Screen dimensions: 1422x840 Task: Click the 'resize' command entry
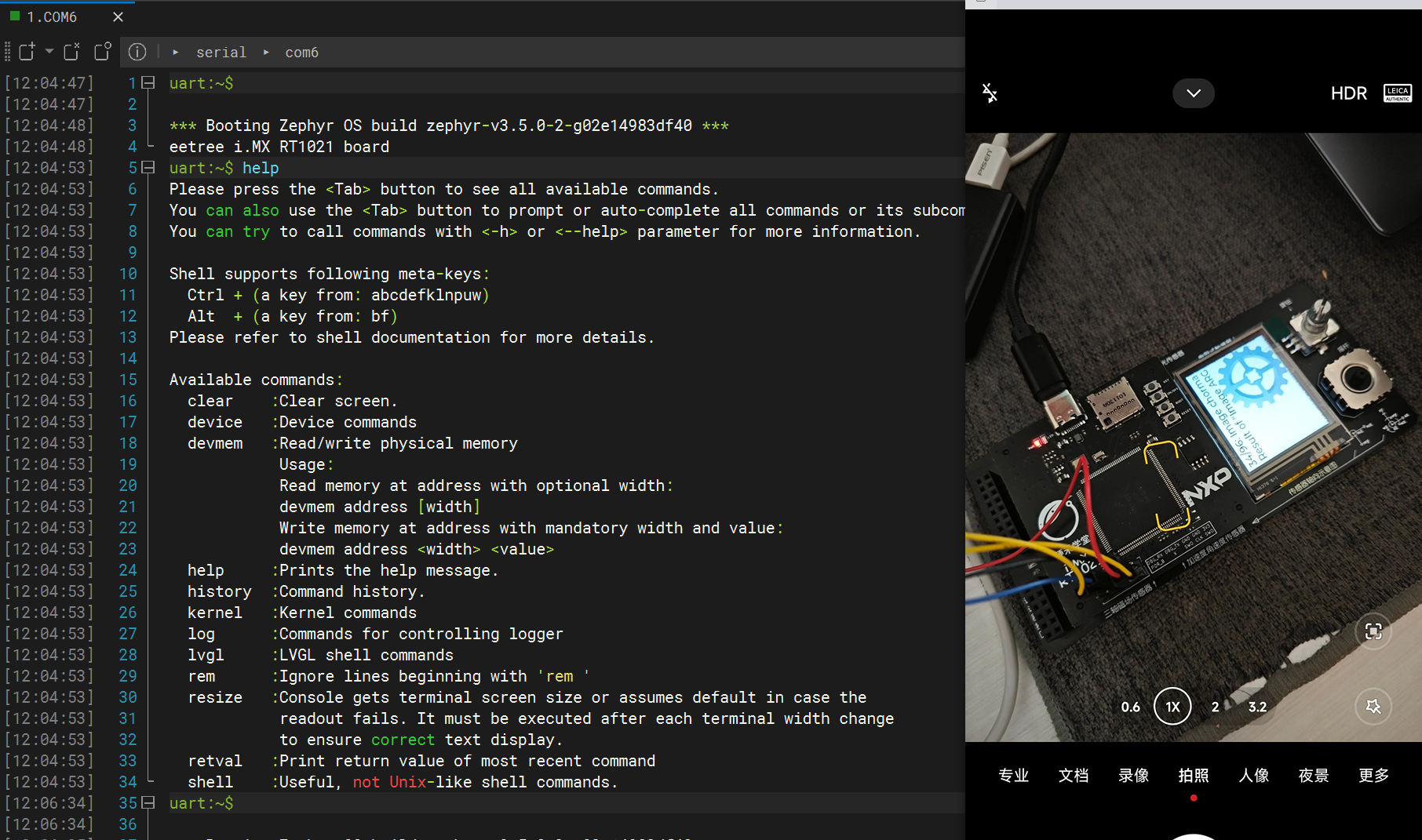click(x=215, y=697)
